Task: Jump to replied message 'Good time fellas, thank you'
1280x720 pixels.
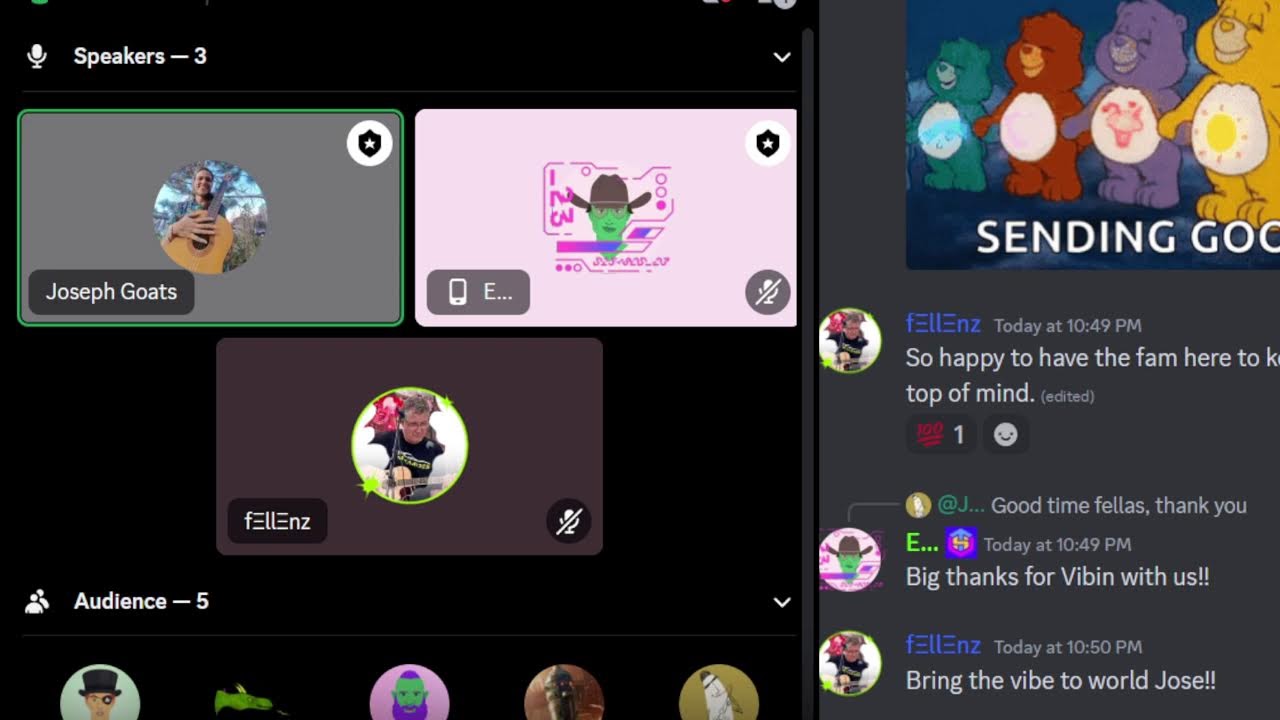Action: click(x=1119, y=506)
